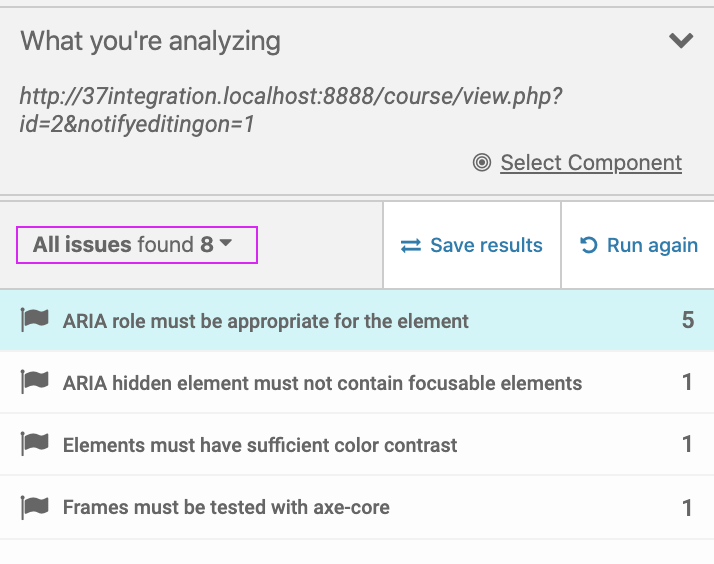Click the count 5 on ARIA role row
Screen dimensions: 714x564
point(688,320)
